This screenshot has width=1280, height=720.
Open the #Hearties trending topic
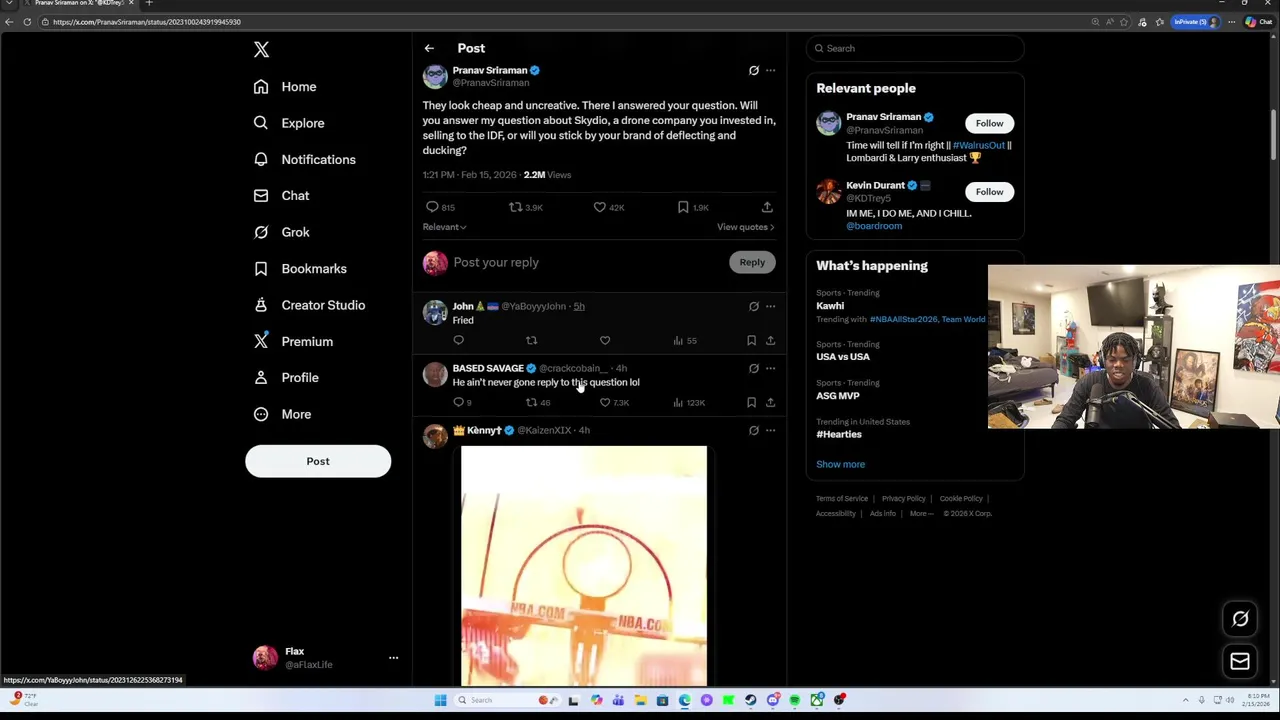pyautogui.click(x=839, y=435)
